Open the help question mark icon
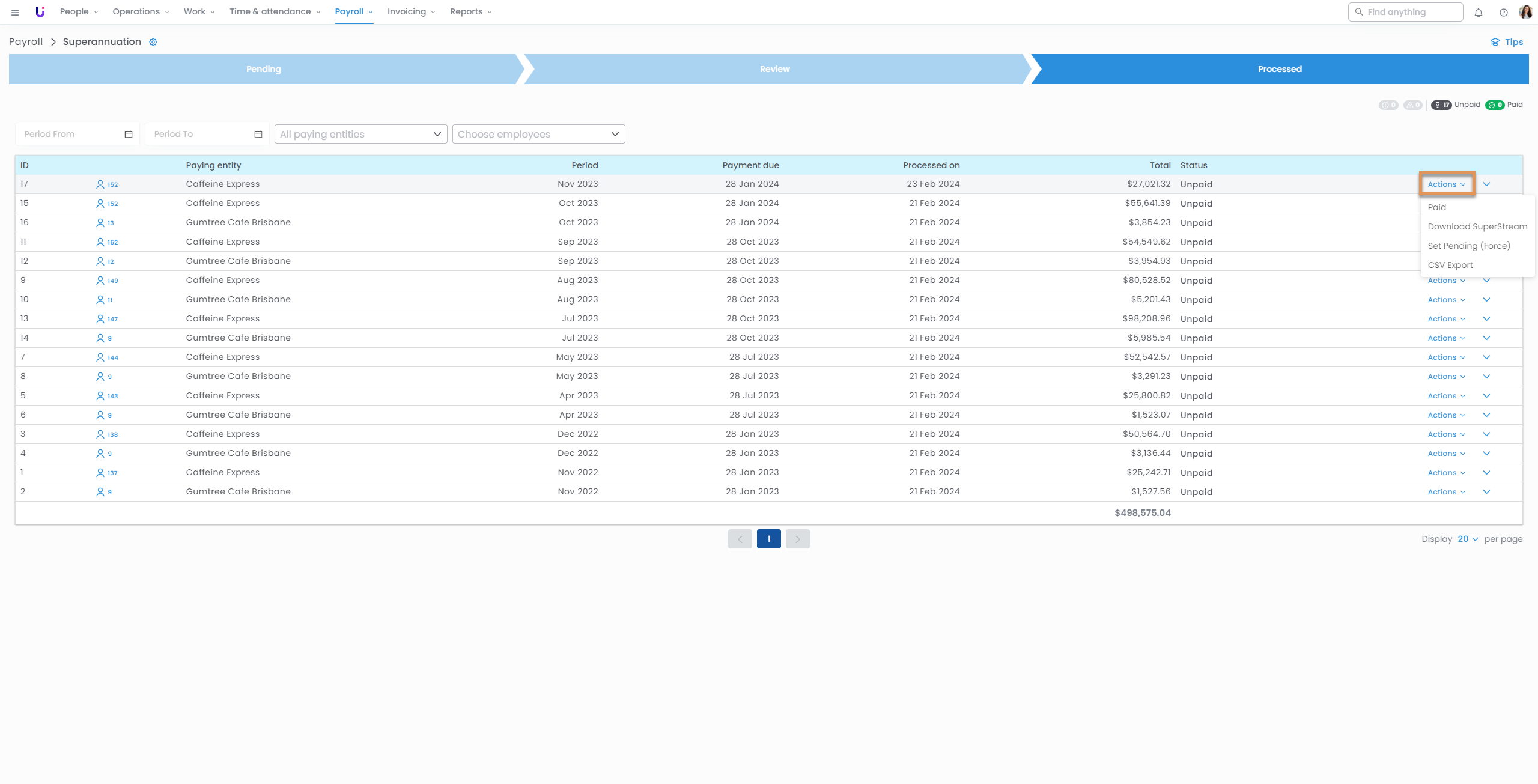 [1503, 12]
